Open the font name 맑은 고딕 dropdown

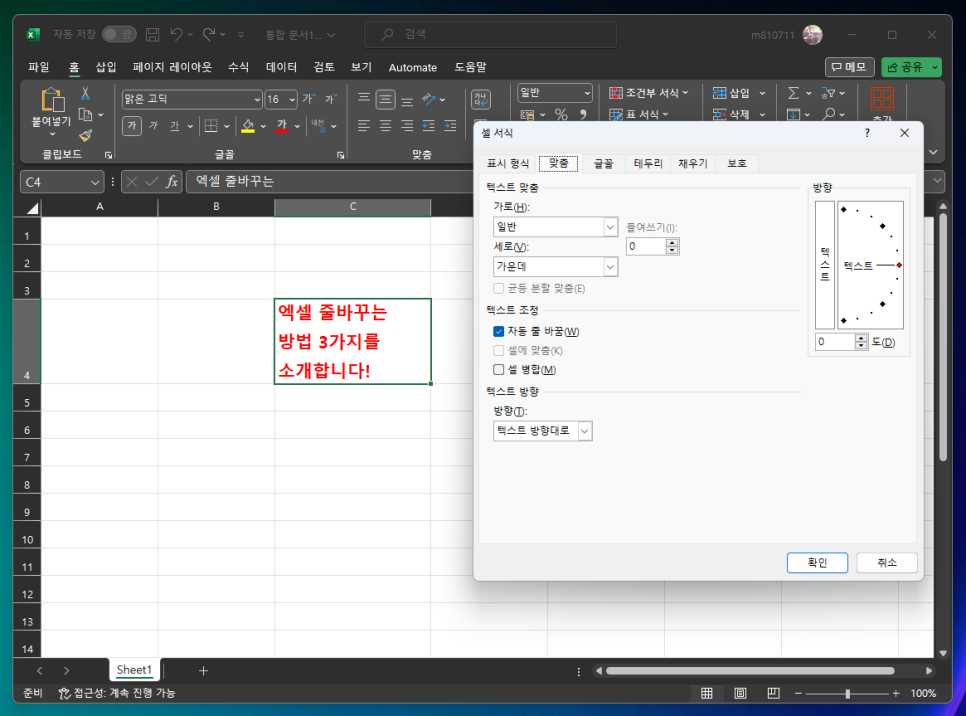(x=257, y=99)
